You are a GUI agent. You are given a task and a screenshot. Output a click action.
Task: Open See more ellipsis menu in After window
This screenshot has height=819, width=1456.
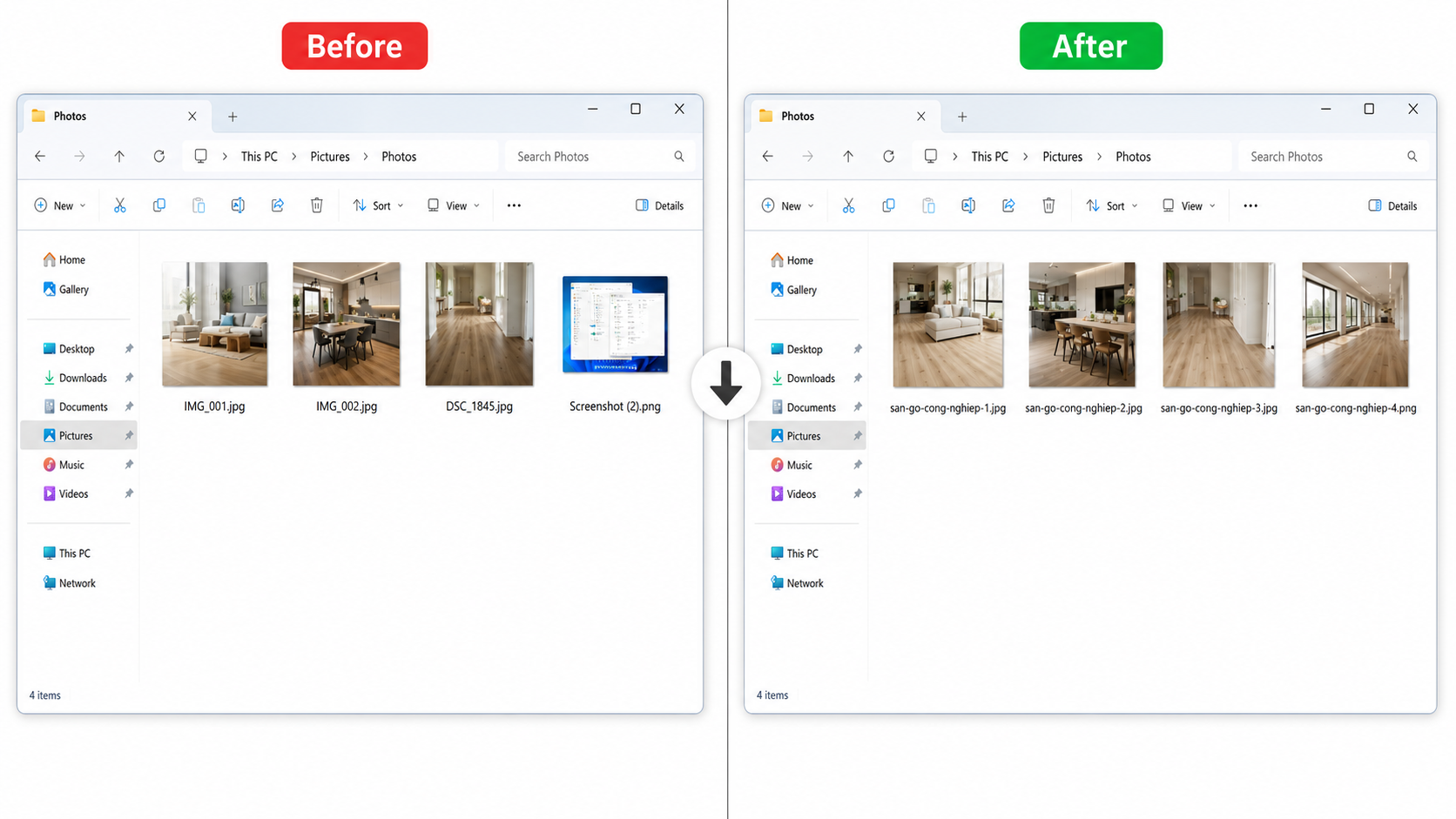click(1250, 205)
